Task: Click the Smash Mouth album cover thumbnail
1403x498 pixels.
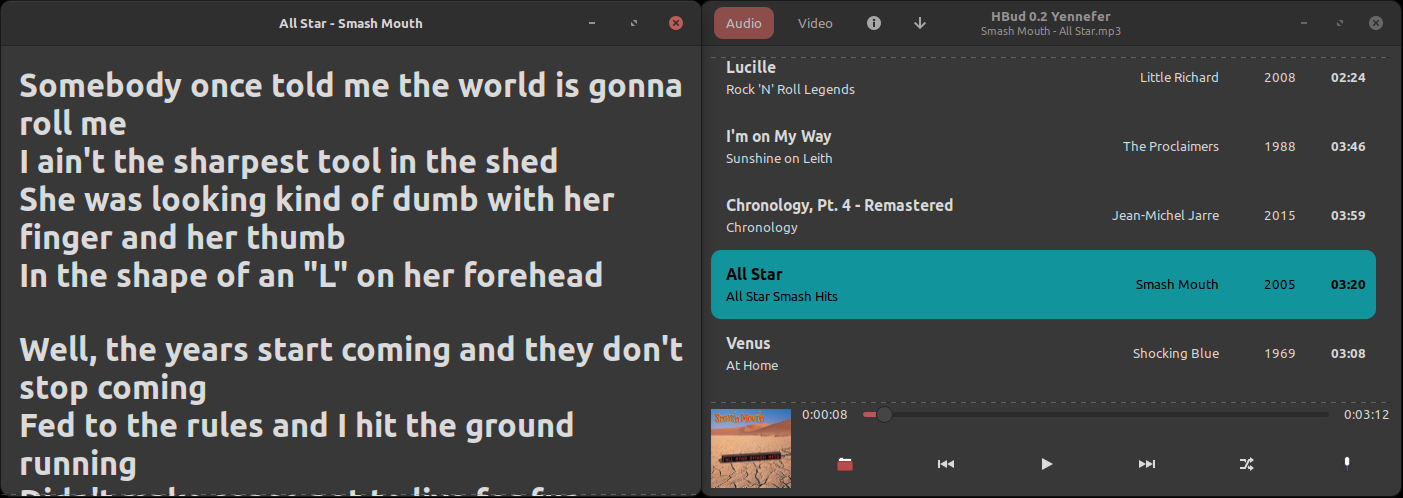Action: click(751, 448)
